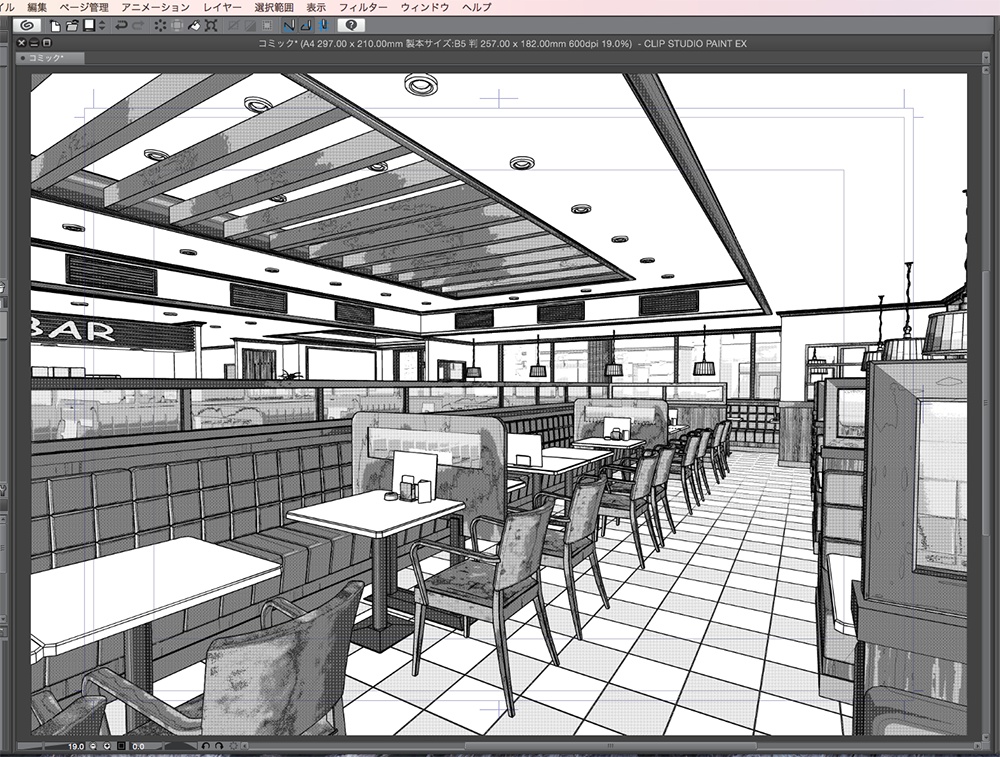Image resolution: width=1000 pixels, height=757 pixels.
Task: Open the 編集 menu
Action: (37, 8)
